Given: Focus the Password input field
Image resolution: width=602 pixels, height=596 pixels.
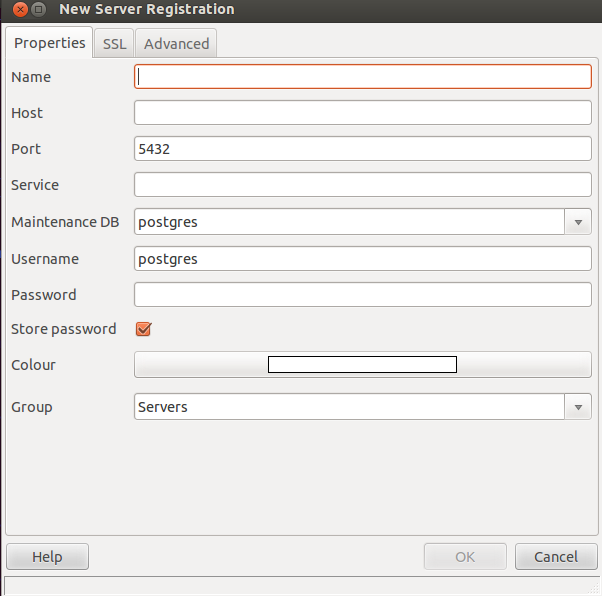Looking at the screenshot, I should click(x=362, y=295).
